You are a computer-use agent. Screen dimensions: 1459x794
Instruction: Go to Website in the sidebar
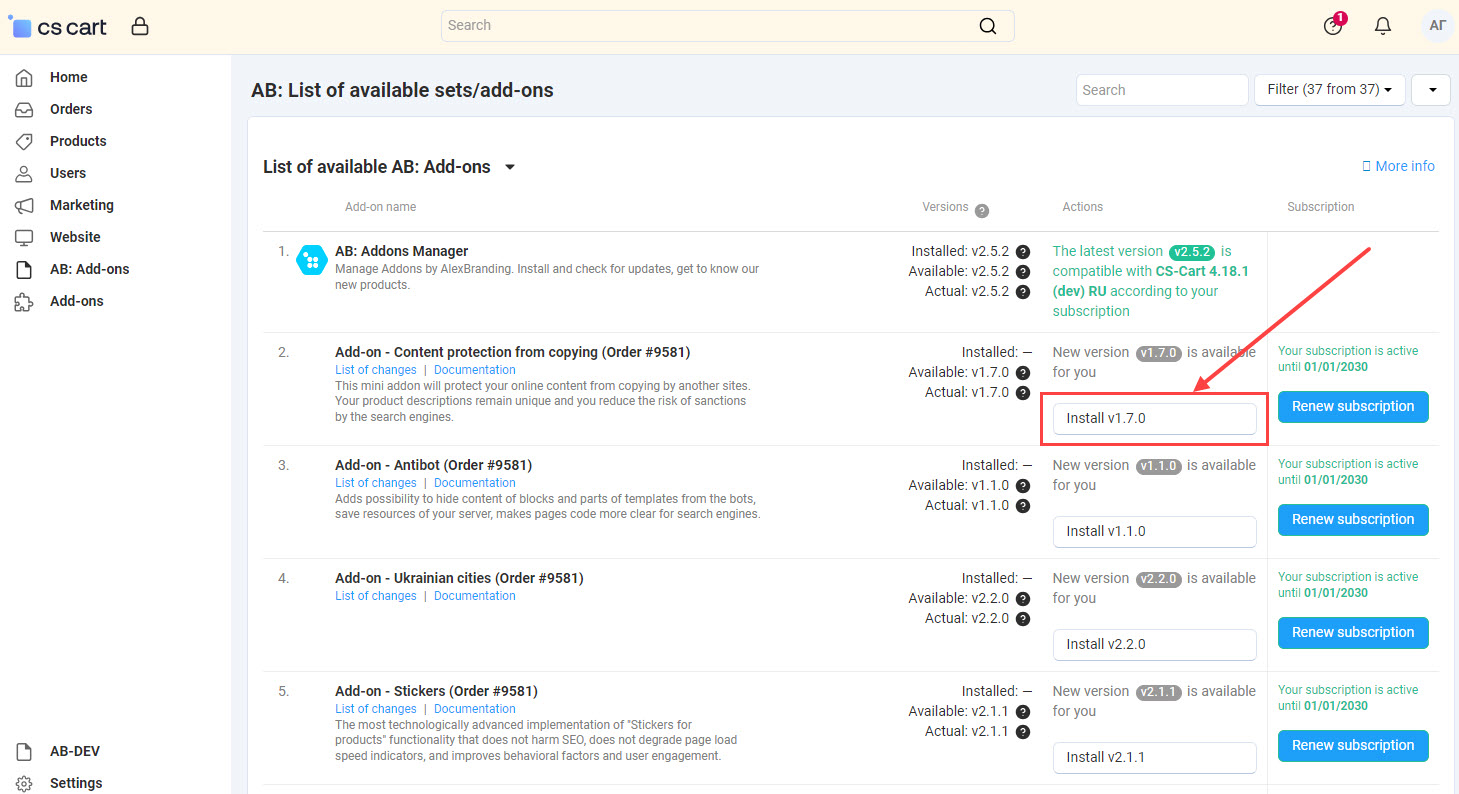pos(75,237)
